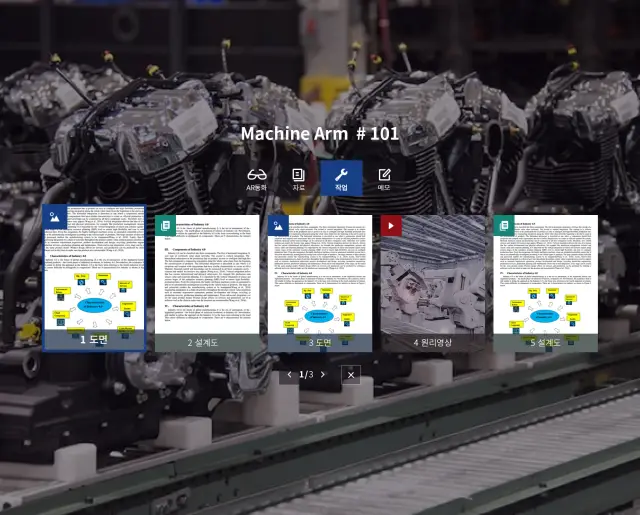640x515 pixels.
Task: Open the 3 도면 thumbnail card
Action: click(320, 283)
